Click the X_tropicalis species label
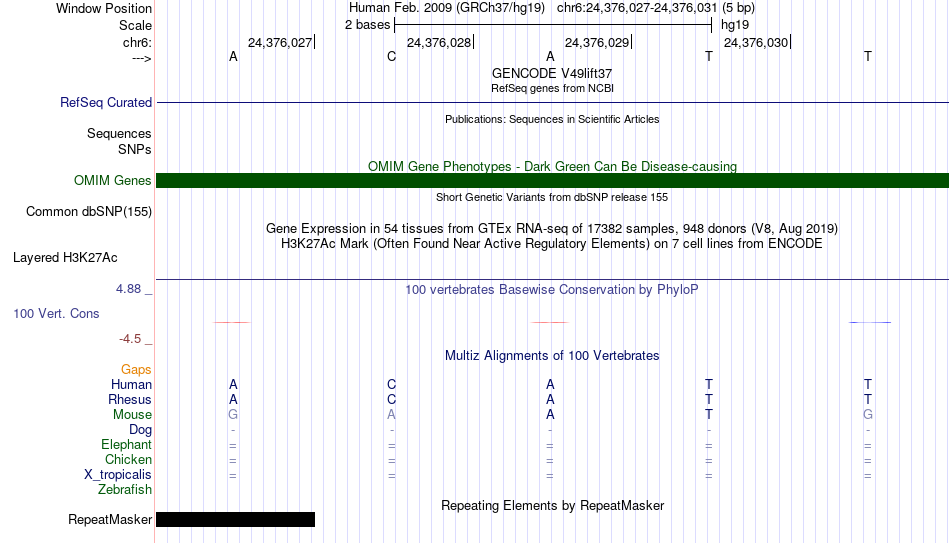This screenshot has width=950, height=543. 118,475
